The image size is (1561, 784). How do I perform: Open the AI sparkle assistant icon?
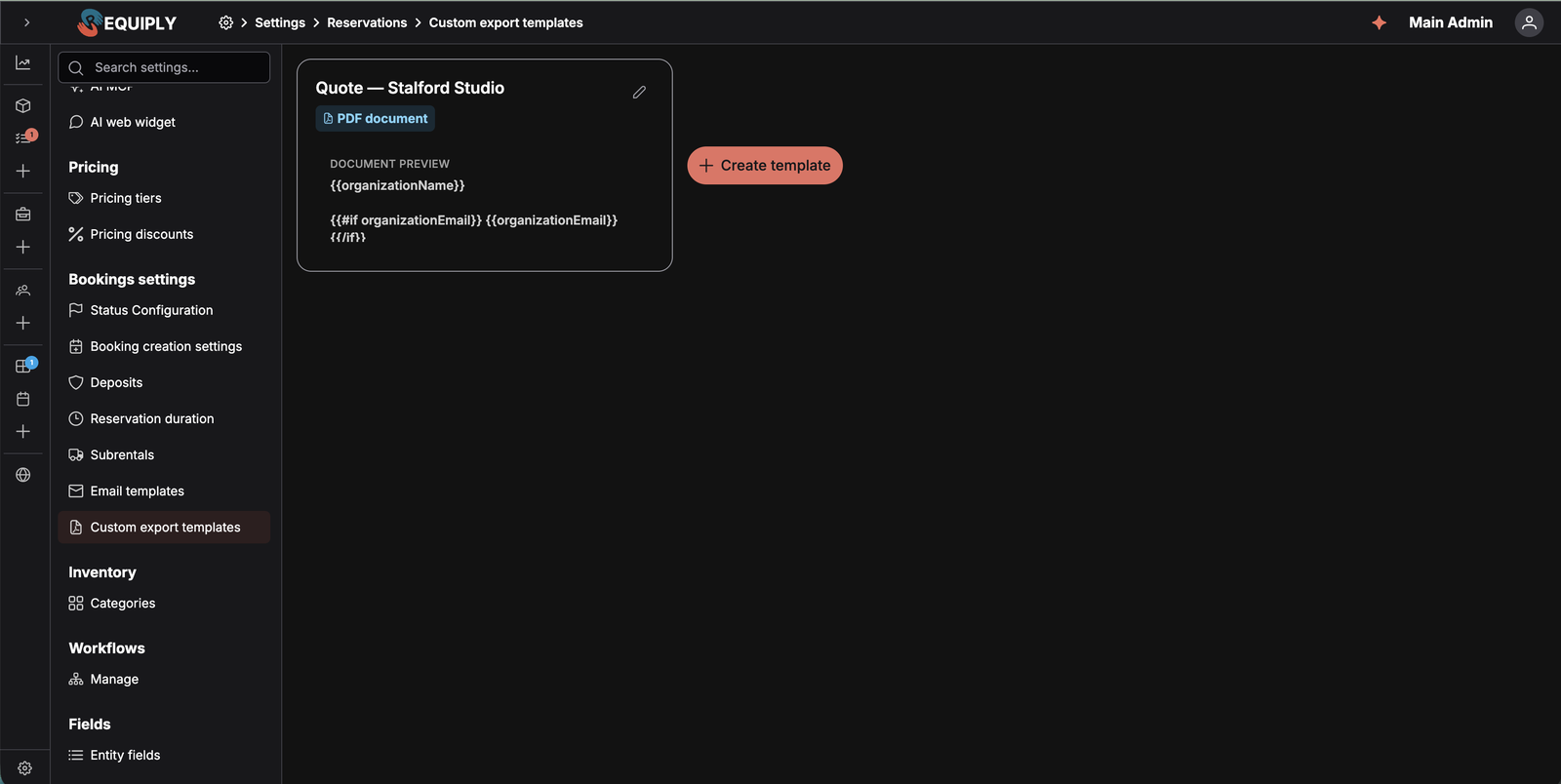[1379, 22]
